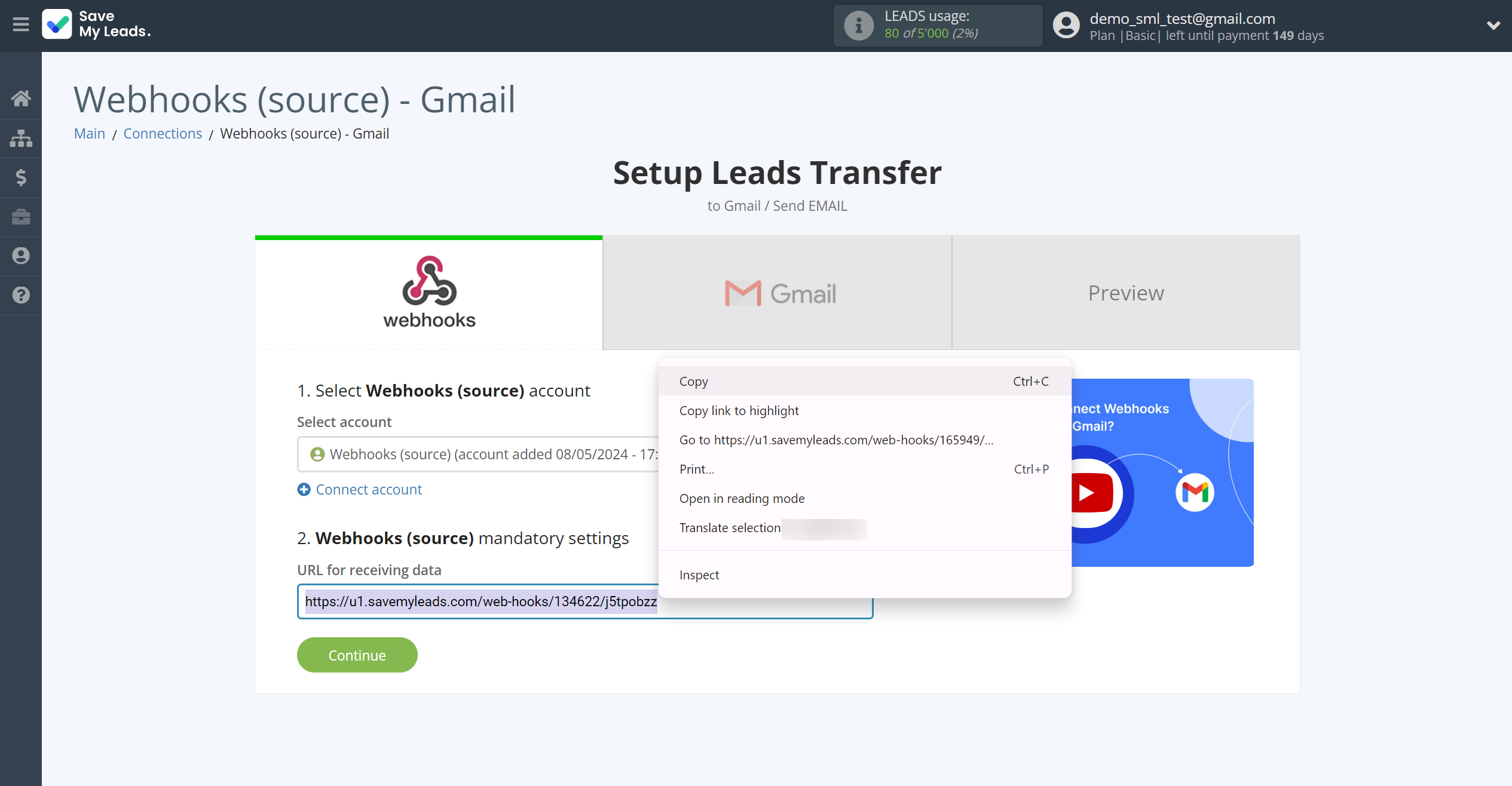Click the Inspect context menu option
The width and height of the screenshot is (1512, 786).
[x=699, y=574]
